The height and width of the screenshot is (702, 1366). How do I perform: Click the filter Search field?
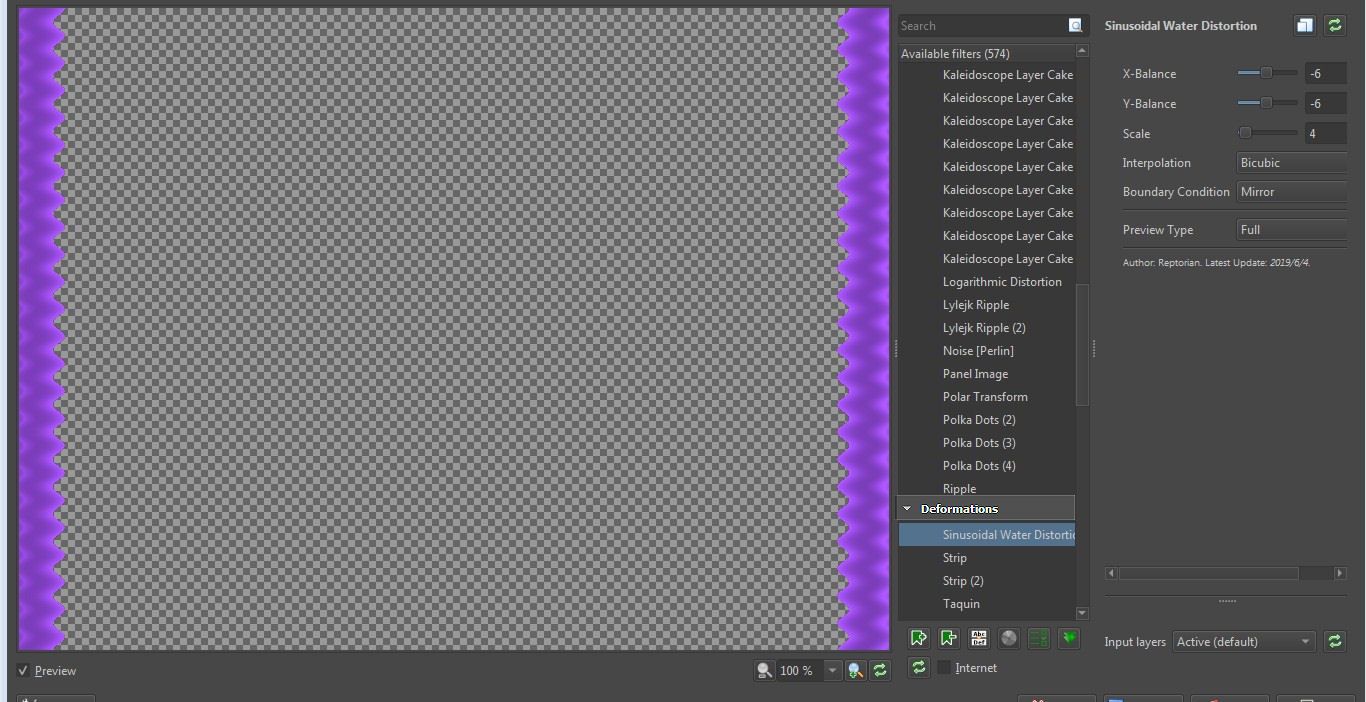(x=983, y=26)
